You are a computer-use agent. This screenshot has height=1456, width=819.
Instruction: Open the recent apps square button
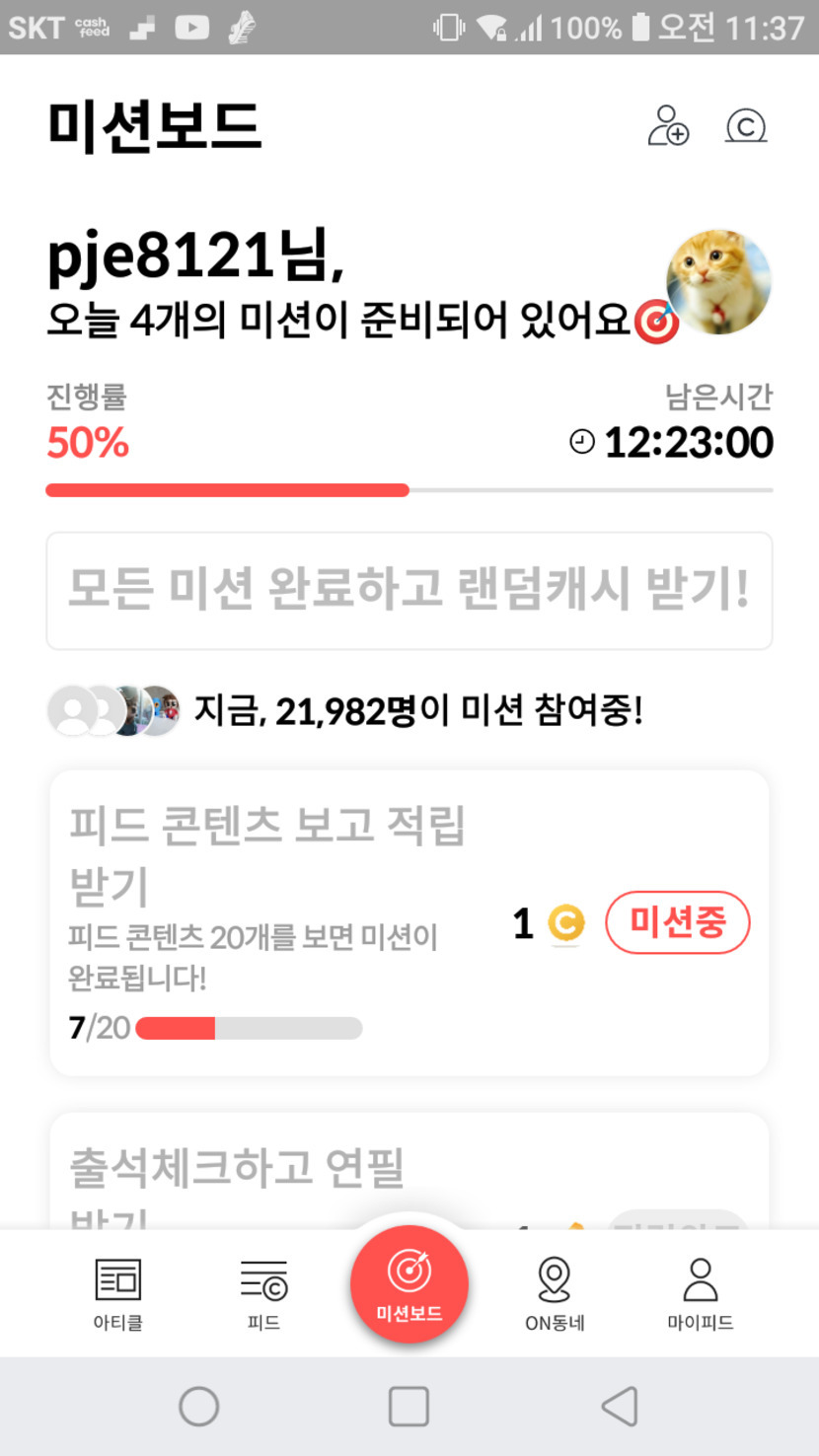point(409,1407)
